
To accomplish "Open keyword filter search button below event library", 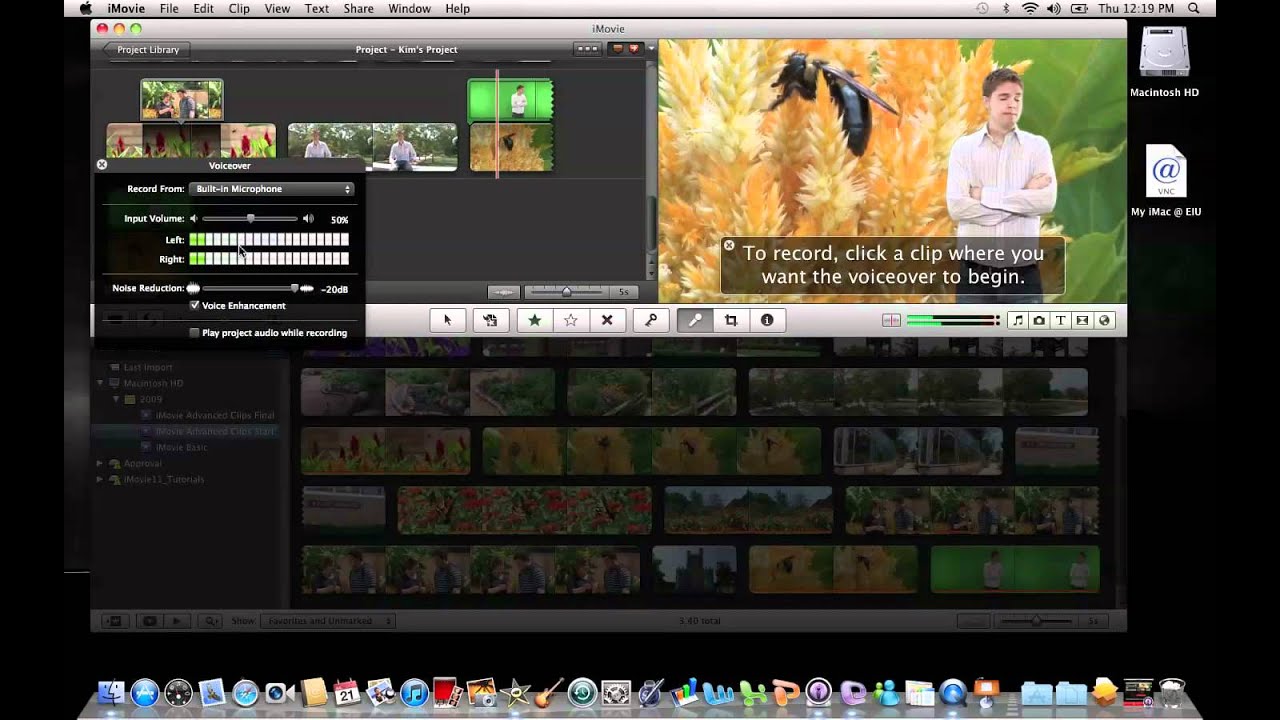I will click(212, 621).
